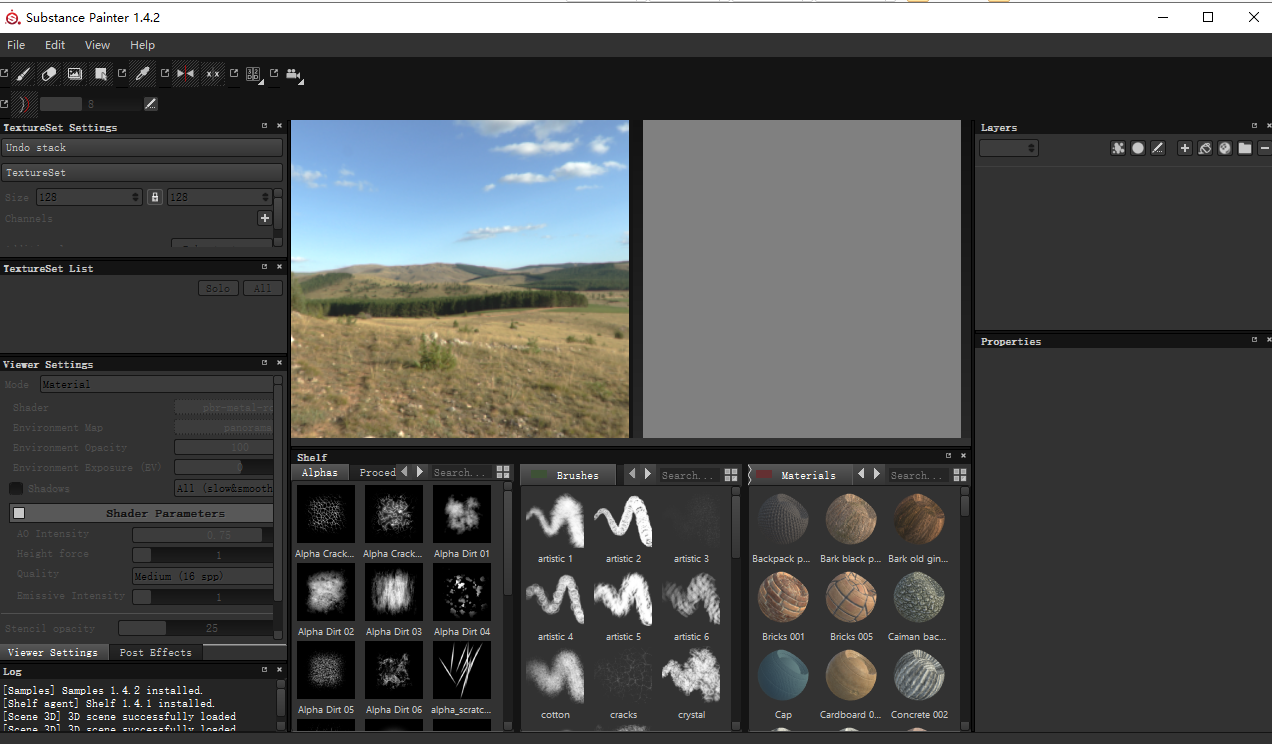Select the Paint brush tool
The width and height of the screenshot is (1272, 744).
point(23,74)
